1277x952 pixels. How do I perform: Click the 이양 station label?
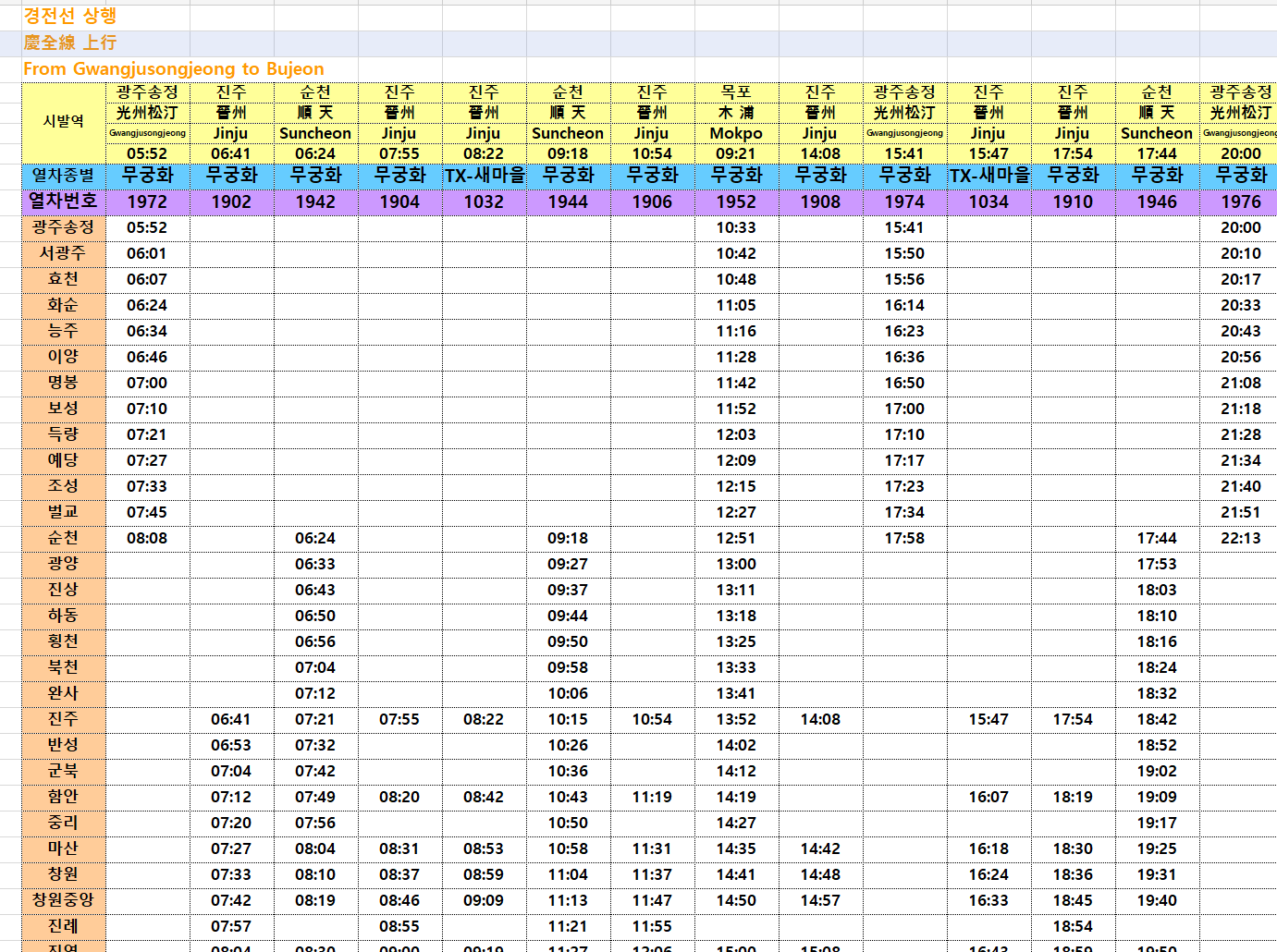click(64, 357)
